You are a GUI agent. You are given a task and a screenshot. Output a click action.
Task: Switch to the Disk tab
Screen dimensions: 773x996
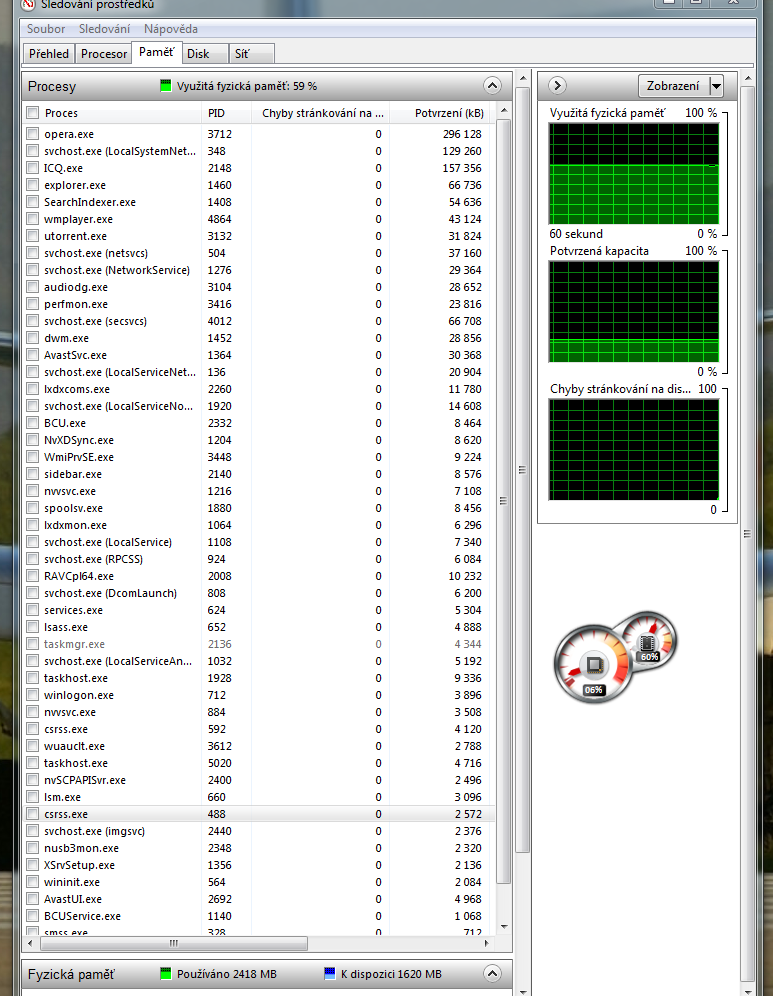pyautogui.click(x=205, y=53)
